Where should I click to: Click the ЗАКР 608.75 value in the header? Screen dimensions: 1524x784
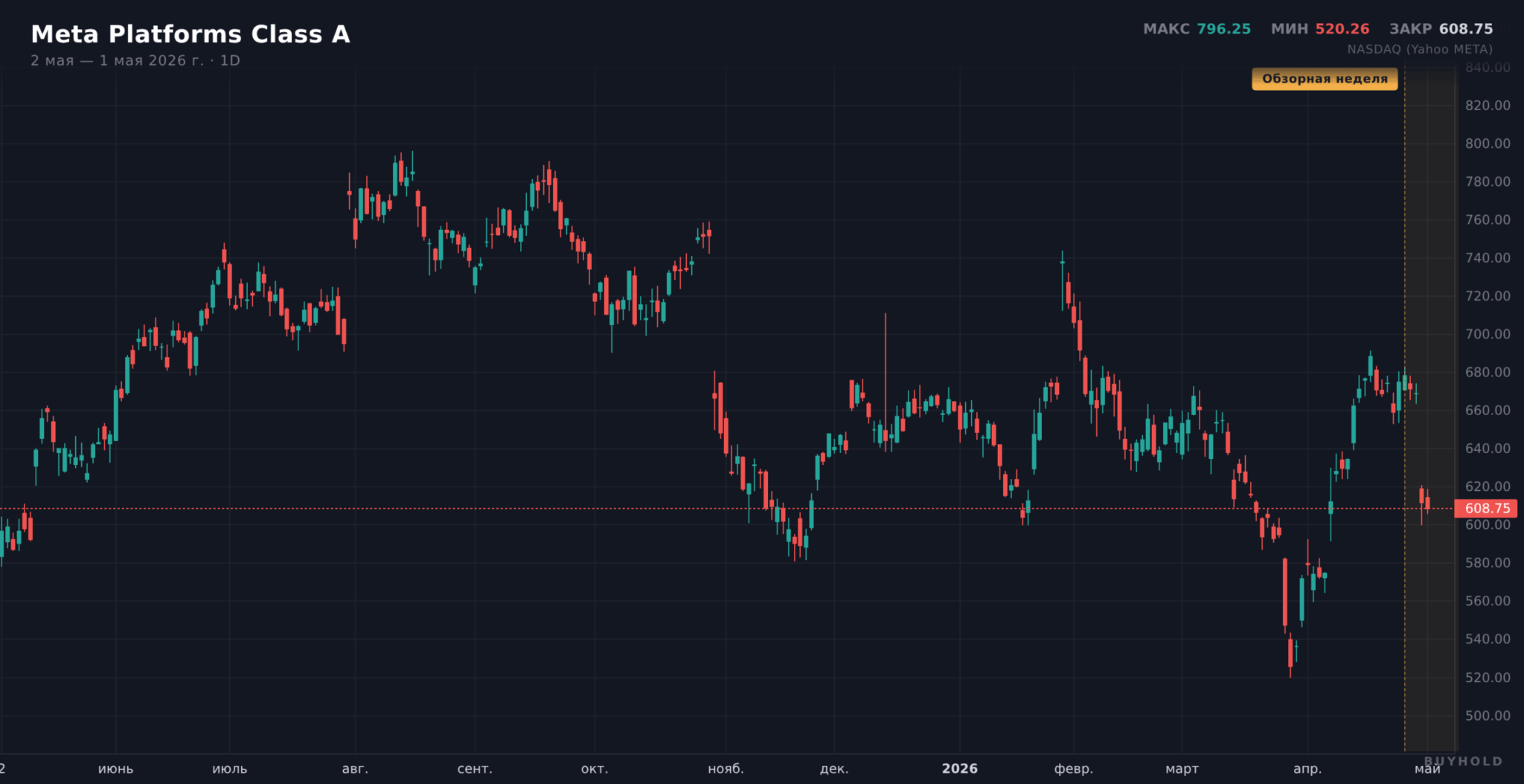click(1441, 29)
